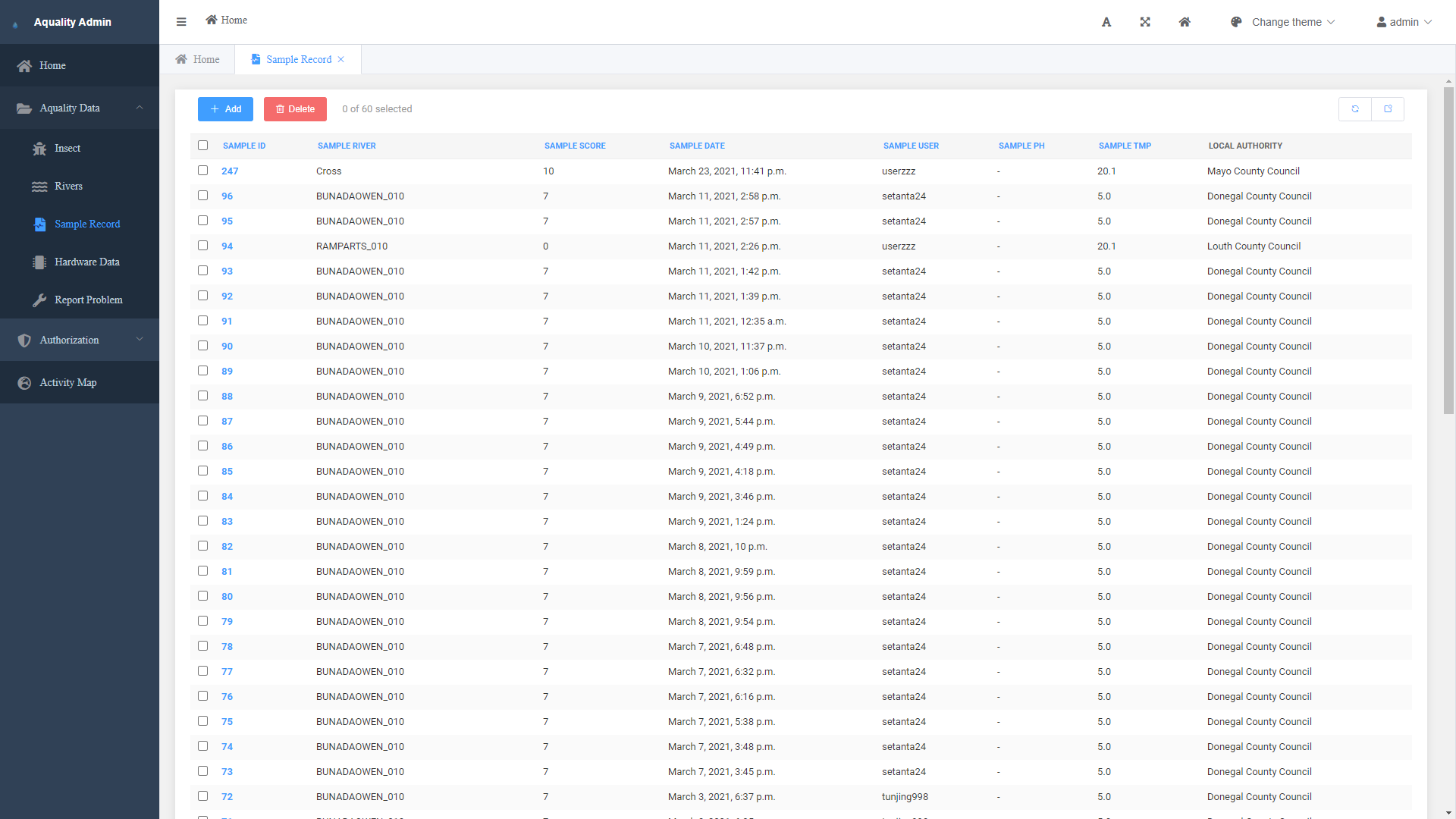
Task: Click the scrollbar down arrow
Action: tap(1448, 814)
